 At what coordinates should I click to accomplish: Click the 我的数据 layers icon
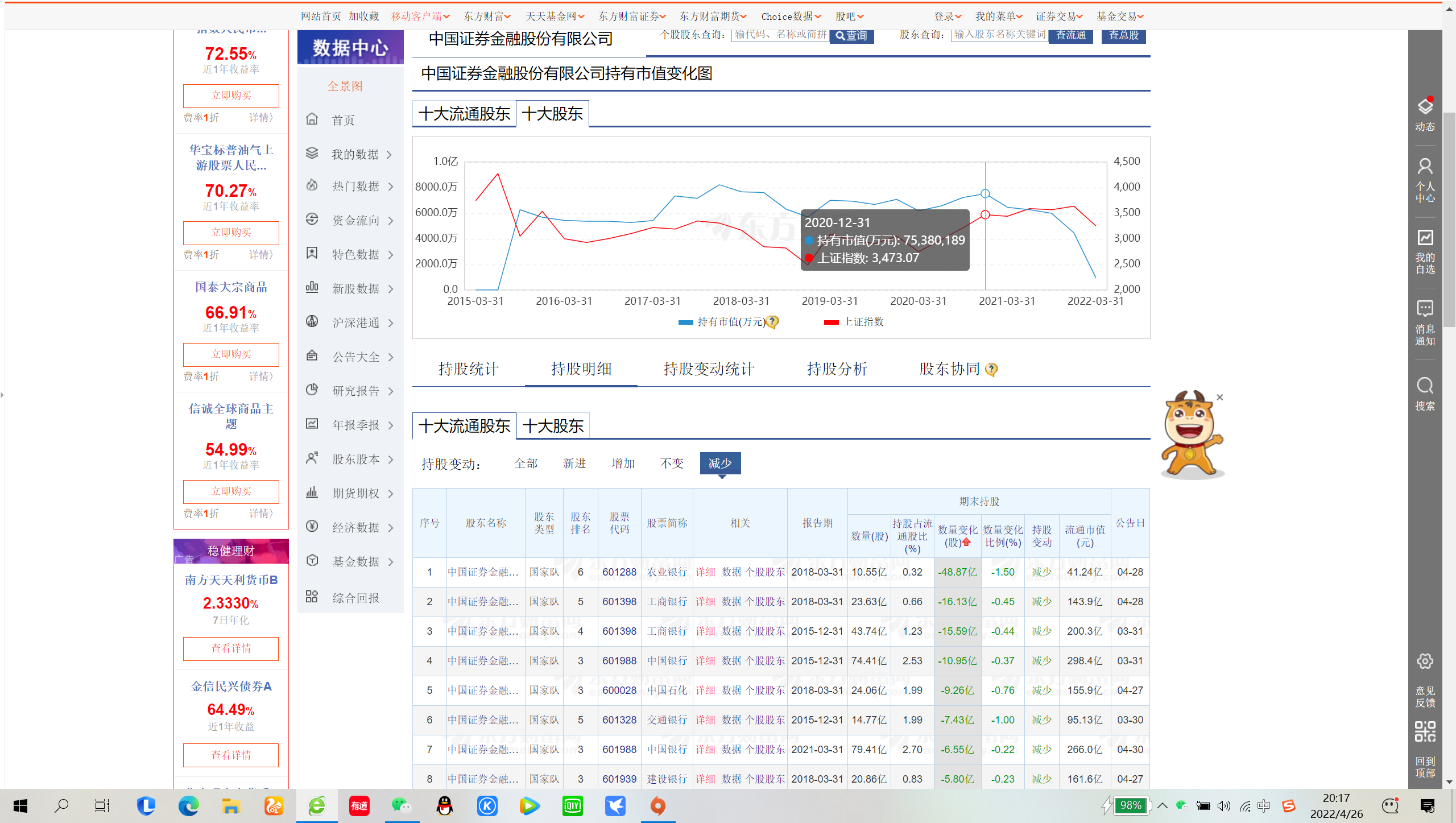click(312, 153)
